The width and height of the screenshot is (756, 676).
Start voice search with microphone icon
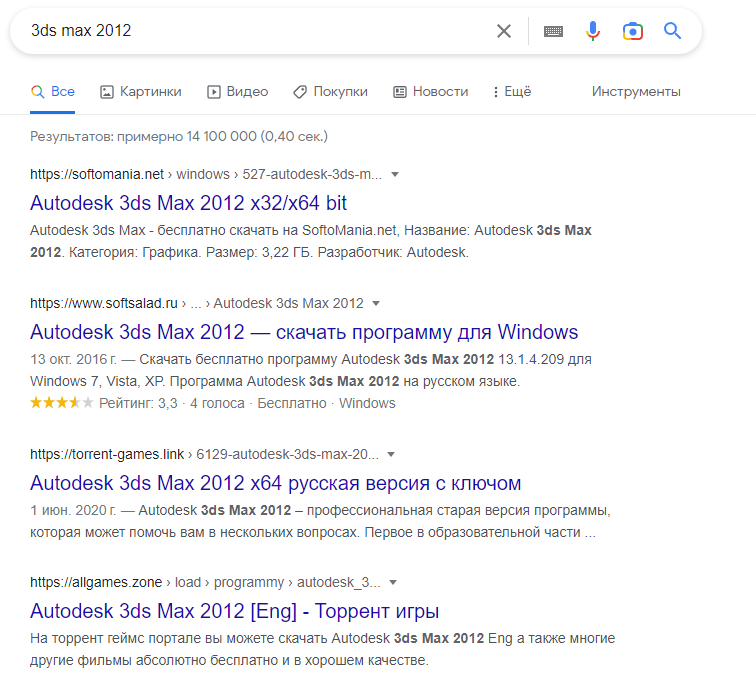593,31
